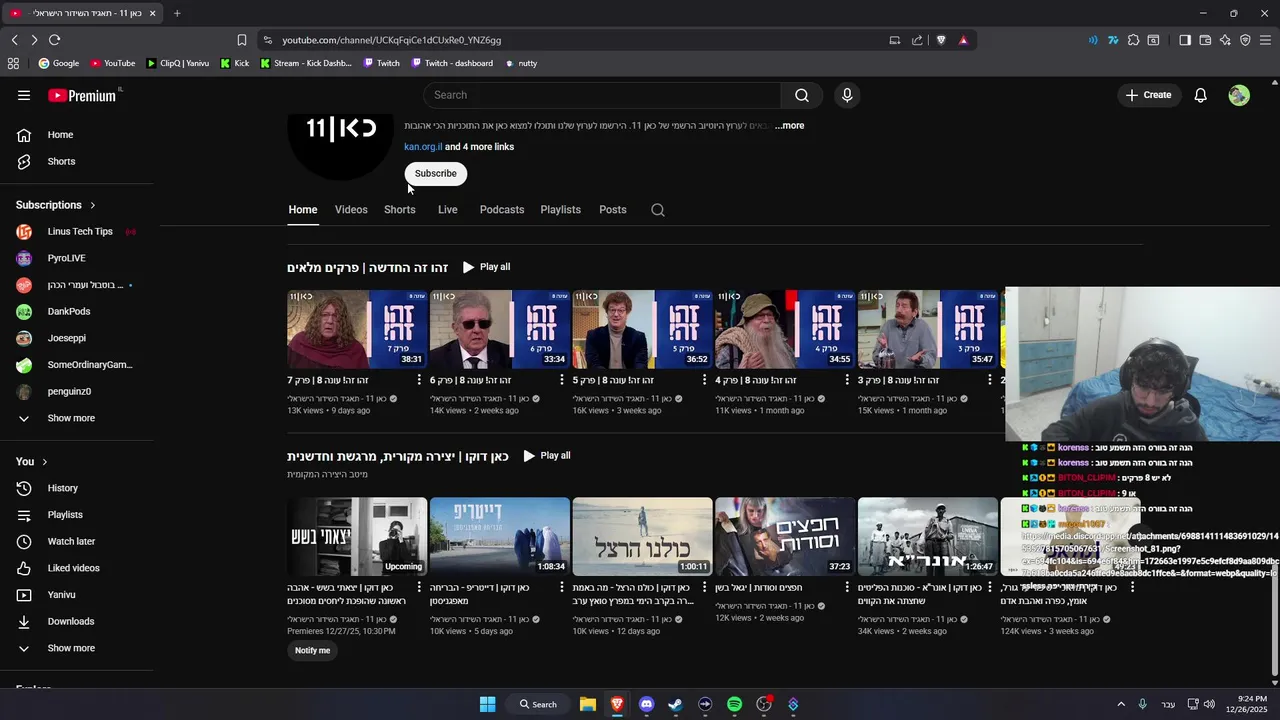This screenshot has width=1280, height=720.
Task: Open Windows Start menu
Action: pos(487,704)
